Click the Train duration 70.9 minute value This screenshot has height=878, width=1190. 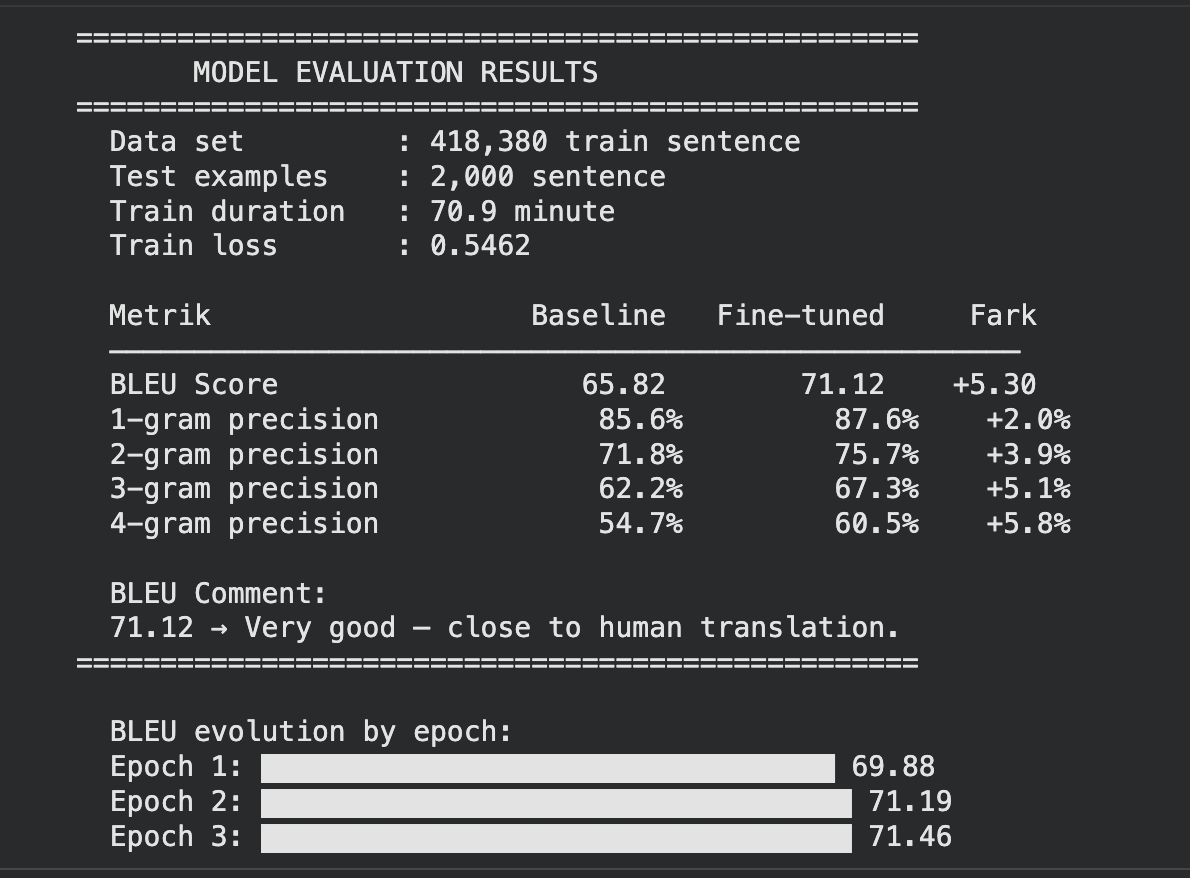[522, 212]
